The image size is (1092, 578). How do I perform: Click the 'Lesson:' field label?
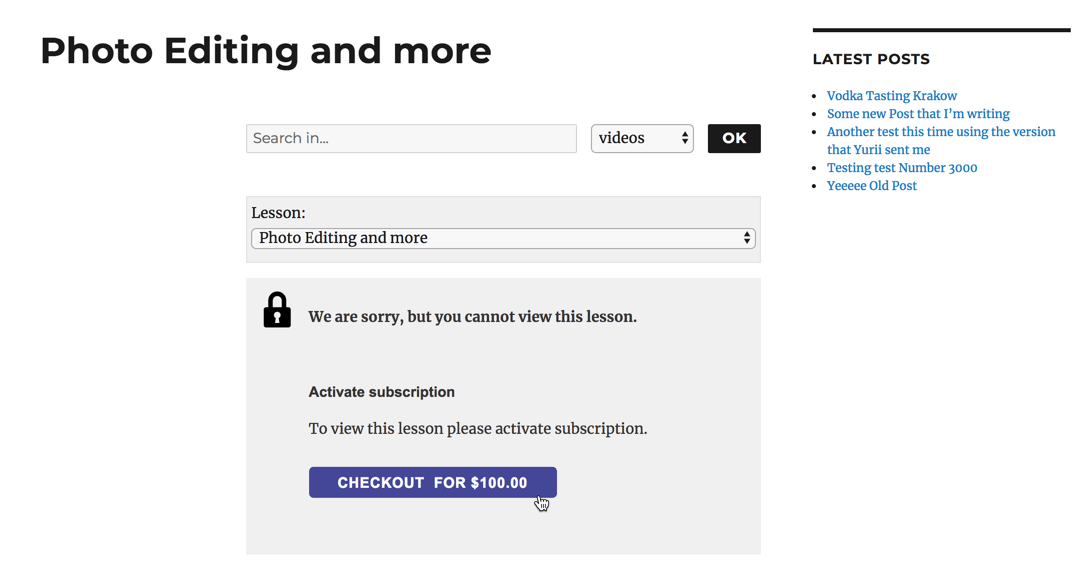coord(279,213)
